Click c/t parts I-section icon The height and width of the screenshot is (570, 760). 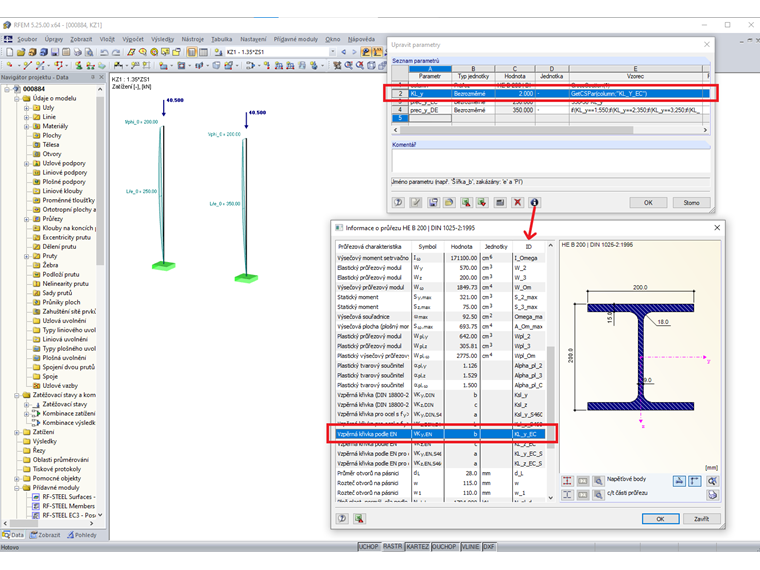[x=567, y=495]
